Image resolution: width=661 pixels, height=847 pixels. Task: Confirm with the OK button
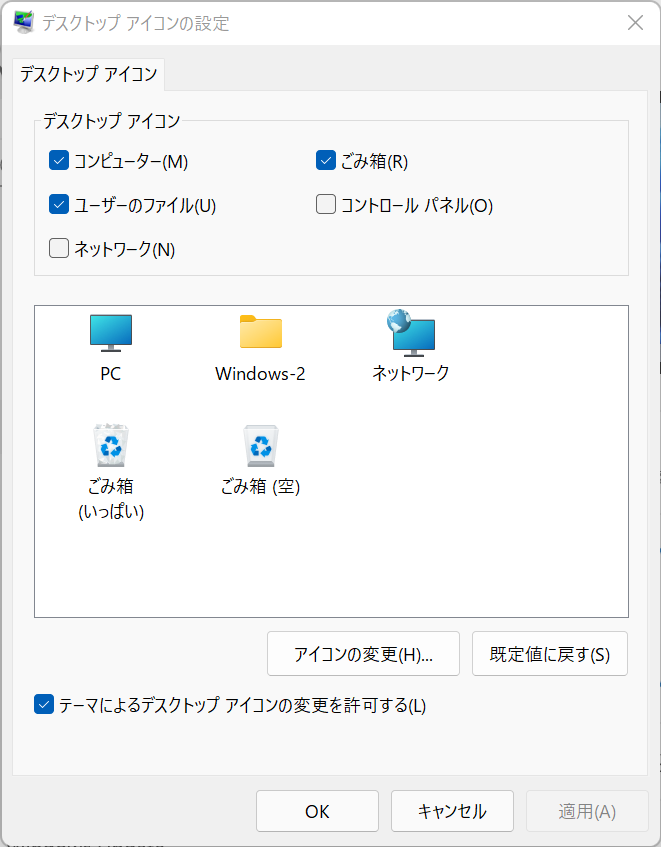(318, 811)
